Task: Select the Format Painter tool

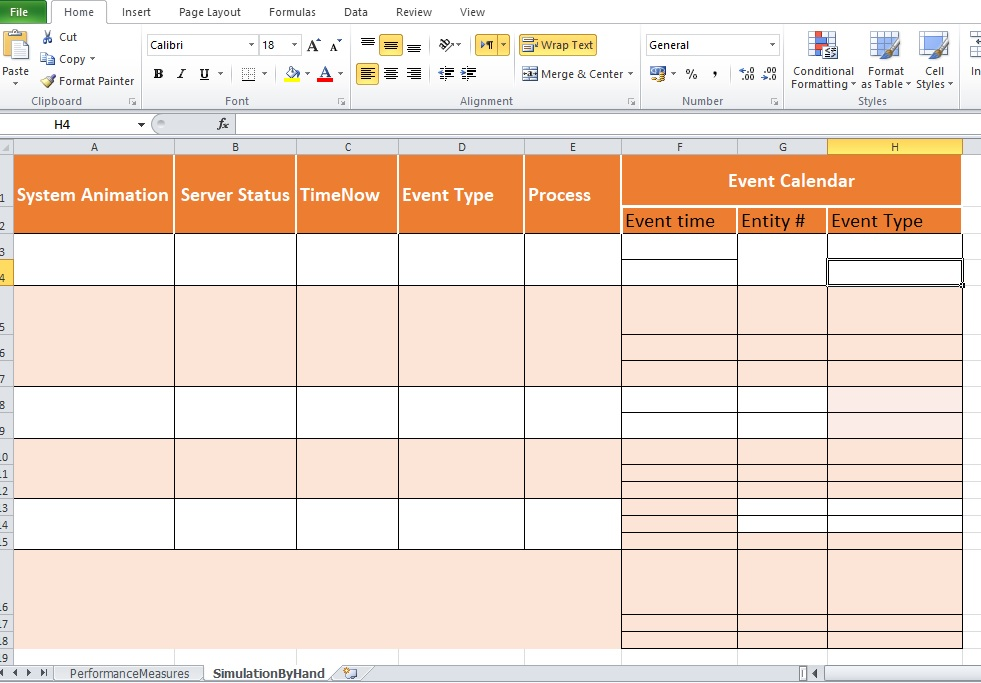Action: [87, 80]
